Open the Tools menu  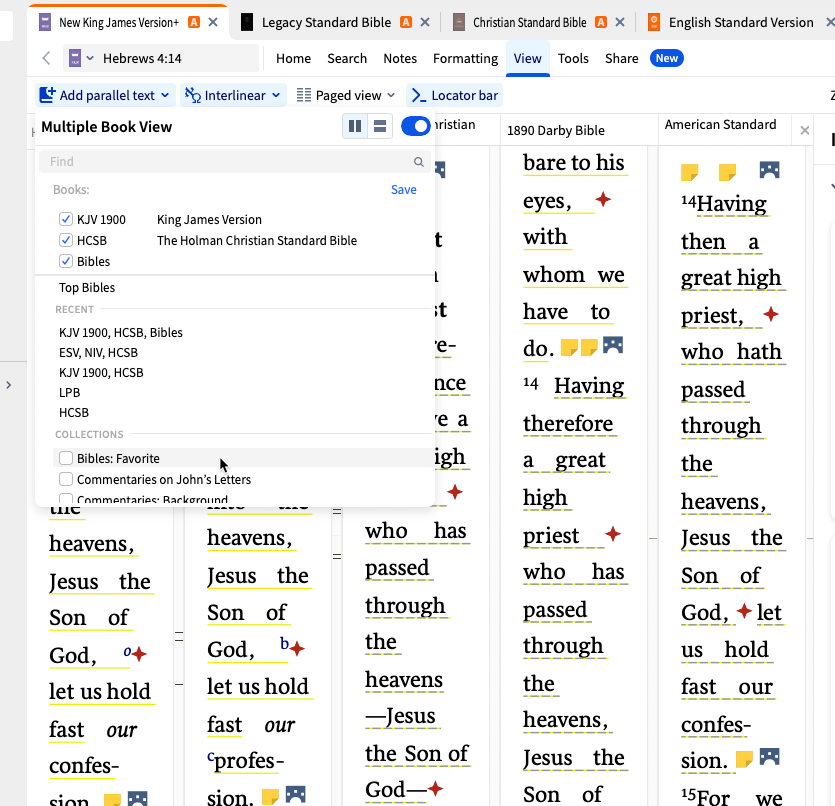click(x=573, y=59)
